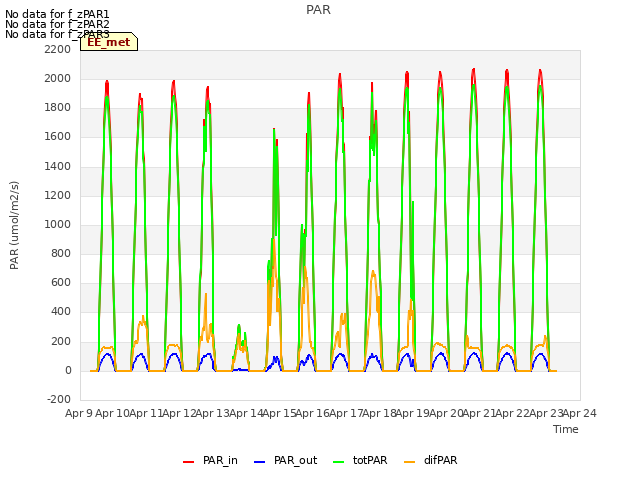
Task: Click the Apr 24 x-axis tick label
Action: [580, 413]
